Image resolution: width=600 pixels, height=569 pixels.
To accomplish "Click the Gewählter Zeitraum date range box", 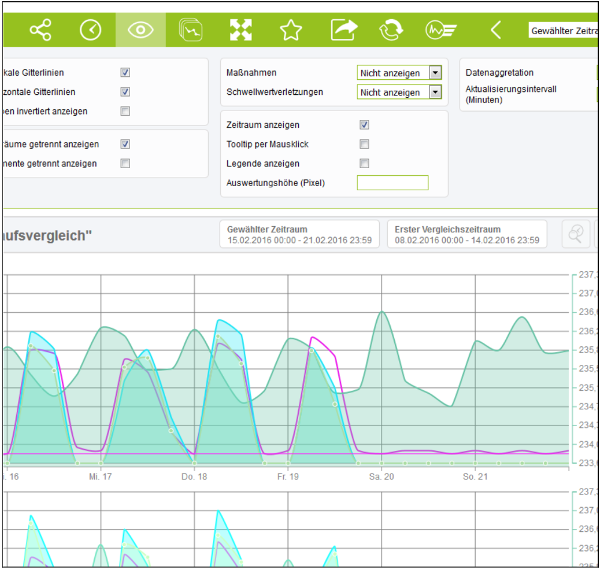I will (299, 234).
